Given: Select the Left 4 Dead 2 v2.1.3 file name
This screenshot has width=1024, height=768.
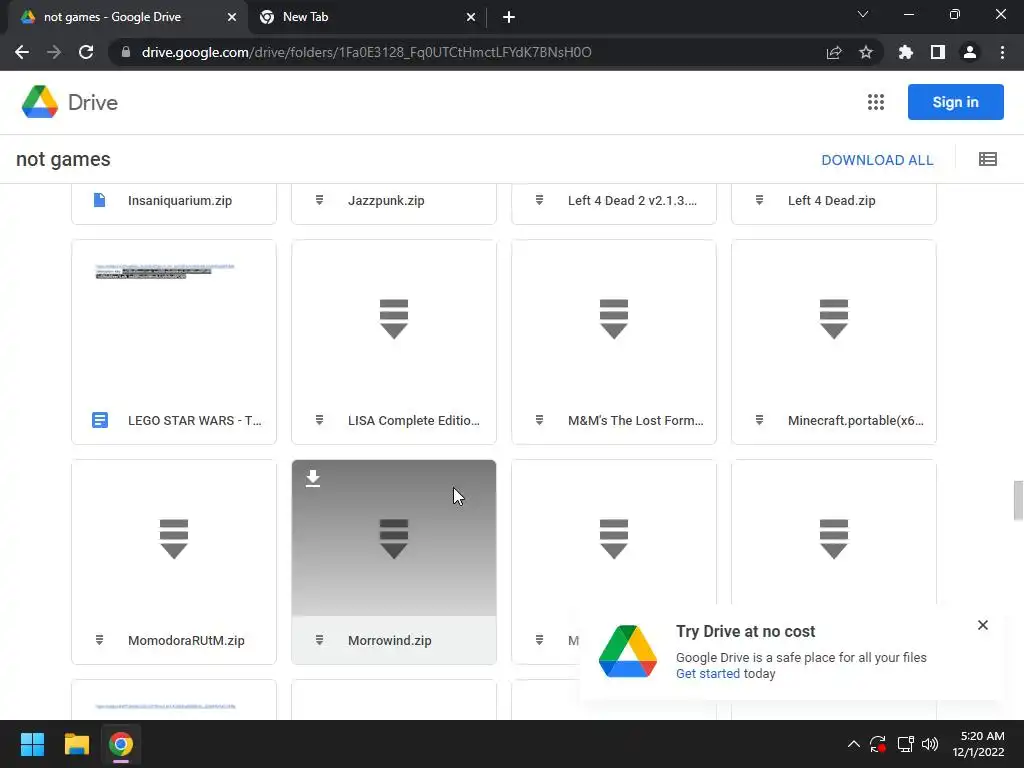Looking at the screenshot, I should click(632, 200).
